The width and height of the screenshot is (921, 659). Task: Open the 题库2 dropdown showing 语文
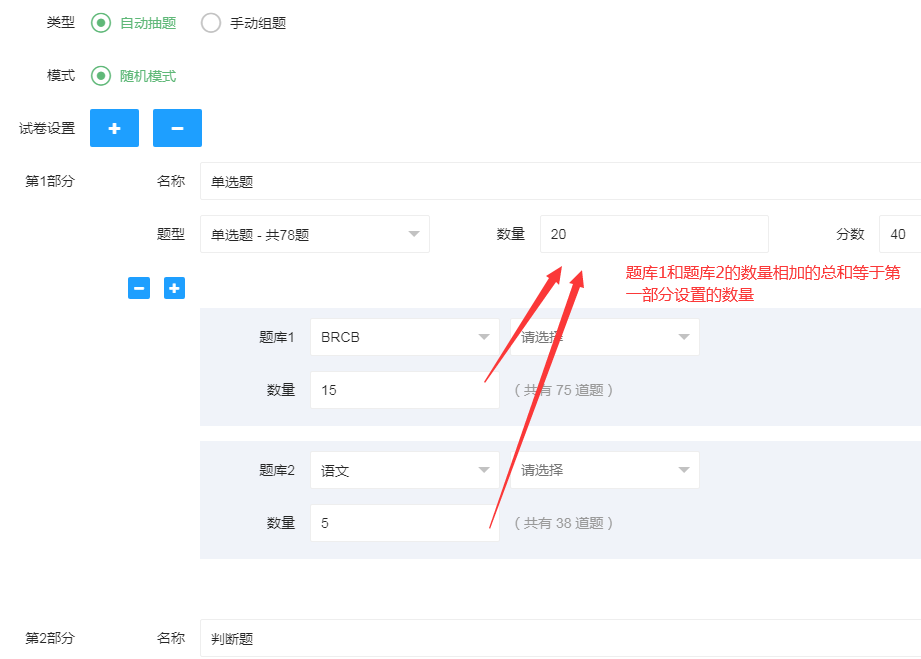point(404,470)
